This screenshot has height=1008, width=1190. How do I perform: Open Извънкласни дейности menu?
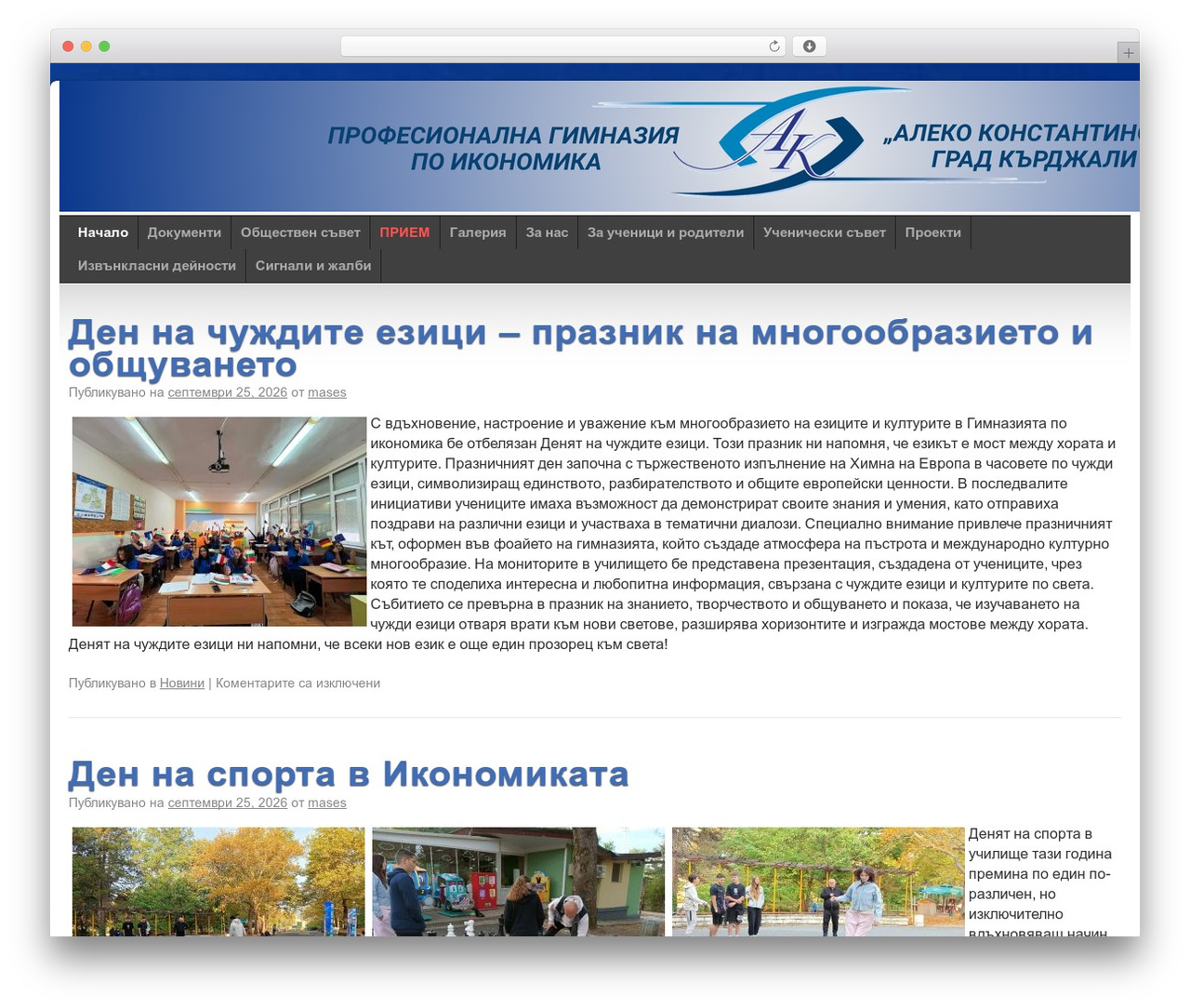pos(157,266)
